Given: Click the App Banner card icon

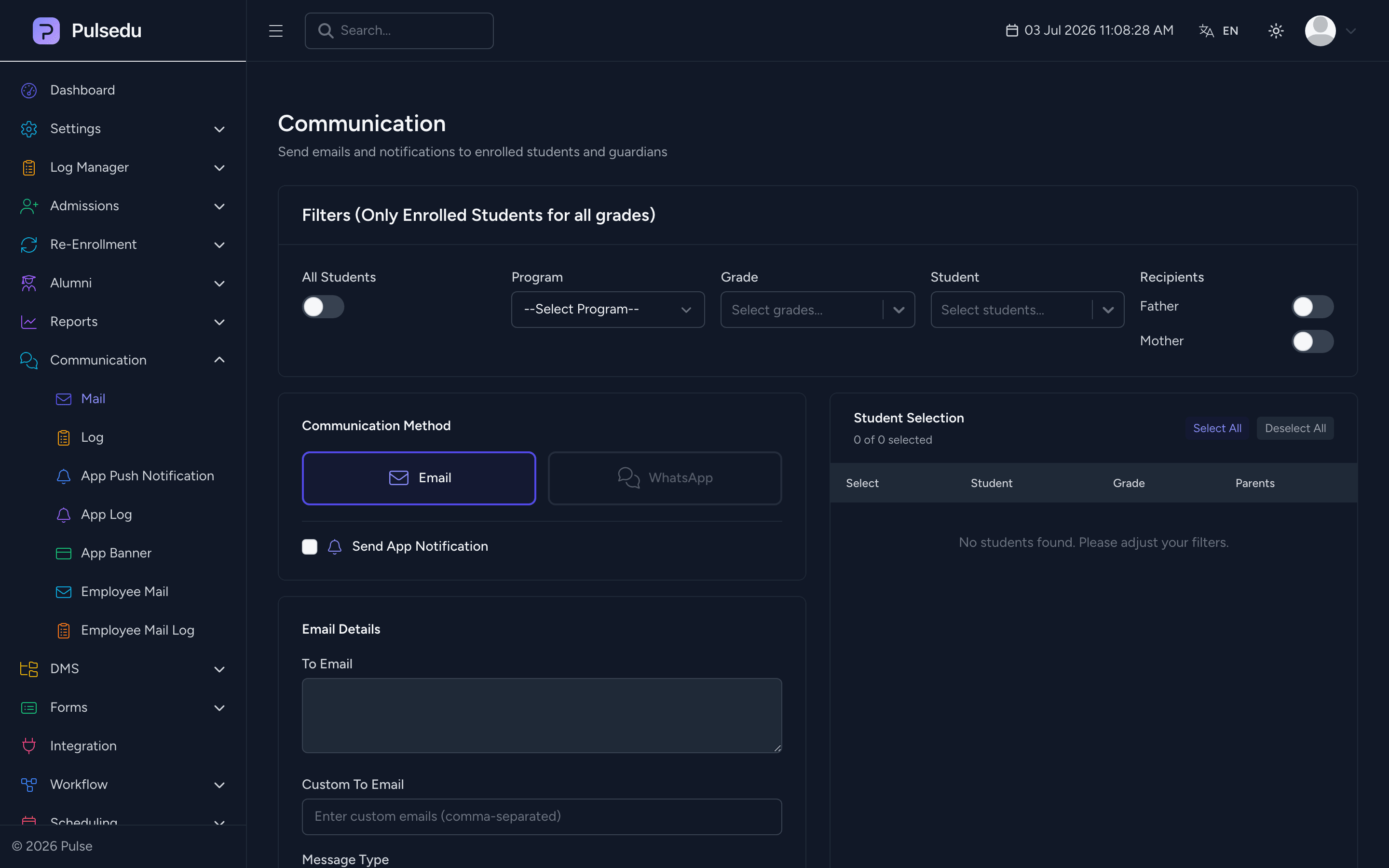Looking at the screenshot, I should click(64, 553).
